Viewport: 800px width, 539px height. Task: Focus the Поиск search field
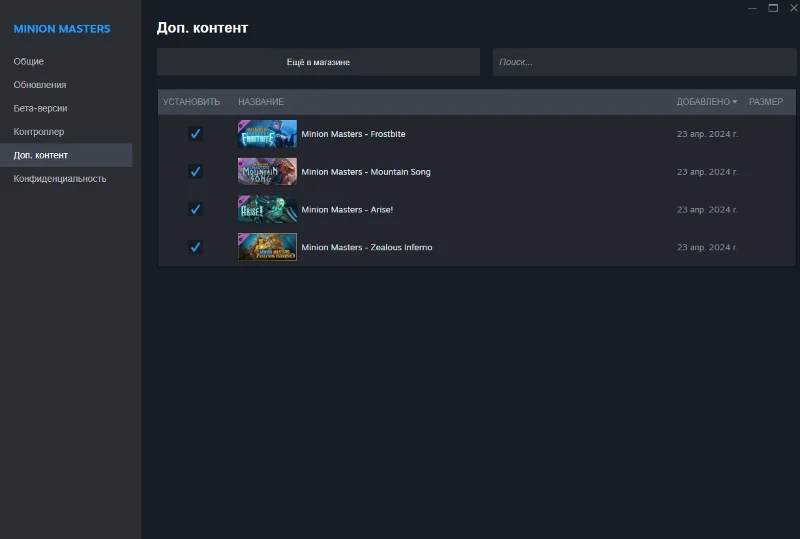(644, 62)
